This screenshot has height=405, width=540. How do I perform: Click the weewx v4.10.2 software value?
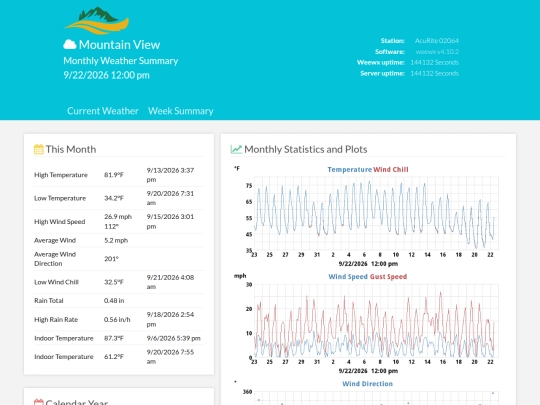coord(437,52)
